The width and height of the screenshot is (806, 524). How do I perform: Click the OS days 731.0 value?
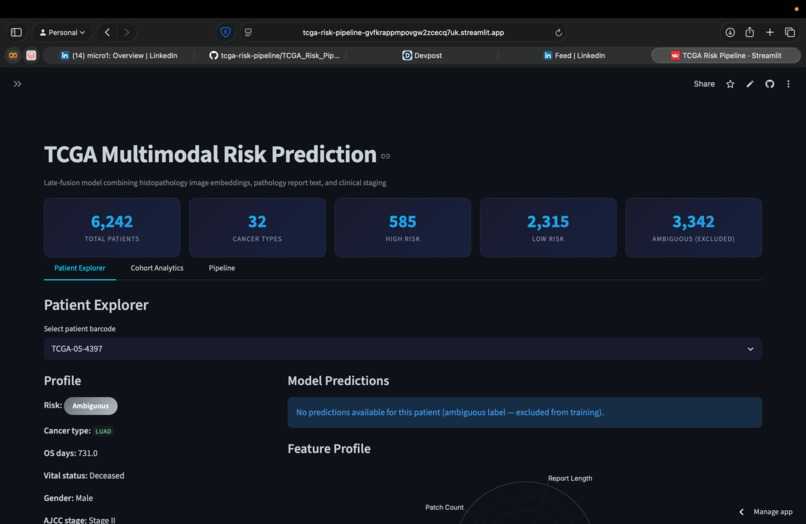(87, 453)
